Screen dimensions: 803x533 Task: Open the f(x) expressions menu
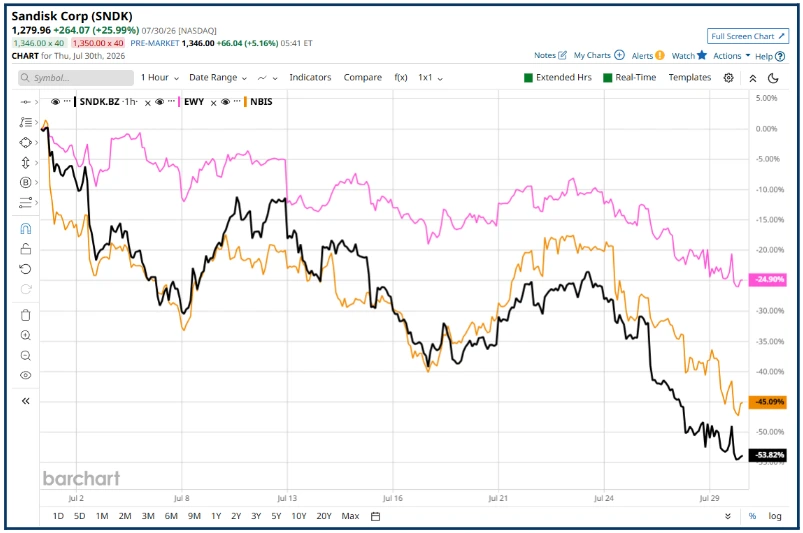pyautogui.click(x=401, y=77)
